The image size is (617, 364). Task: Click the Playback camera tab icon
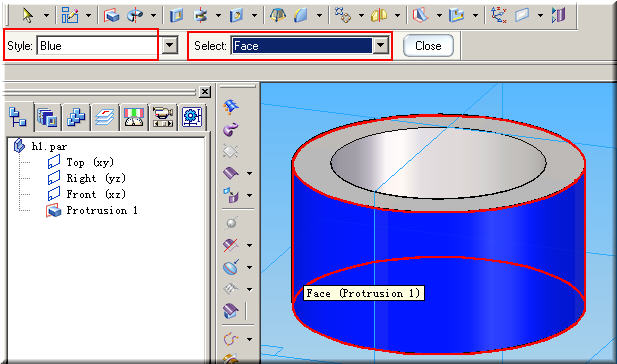point(163,117)
